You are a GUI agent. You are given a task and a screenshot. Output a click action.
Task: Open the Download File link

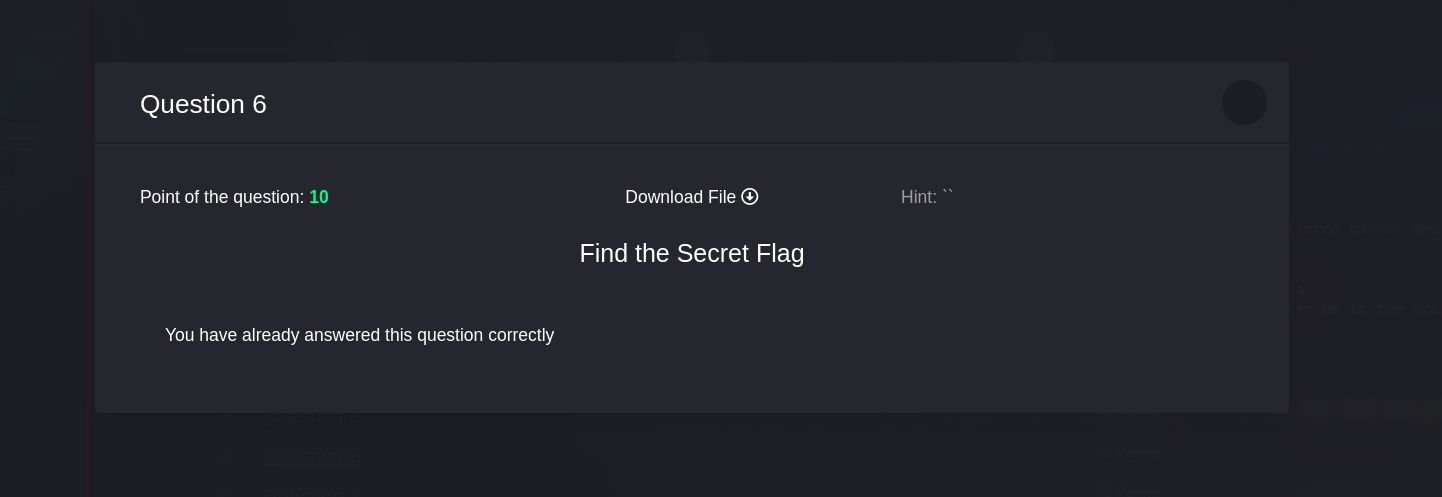coord(691,197)
